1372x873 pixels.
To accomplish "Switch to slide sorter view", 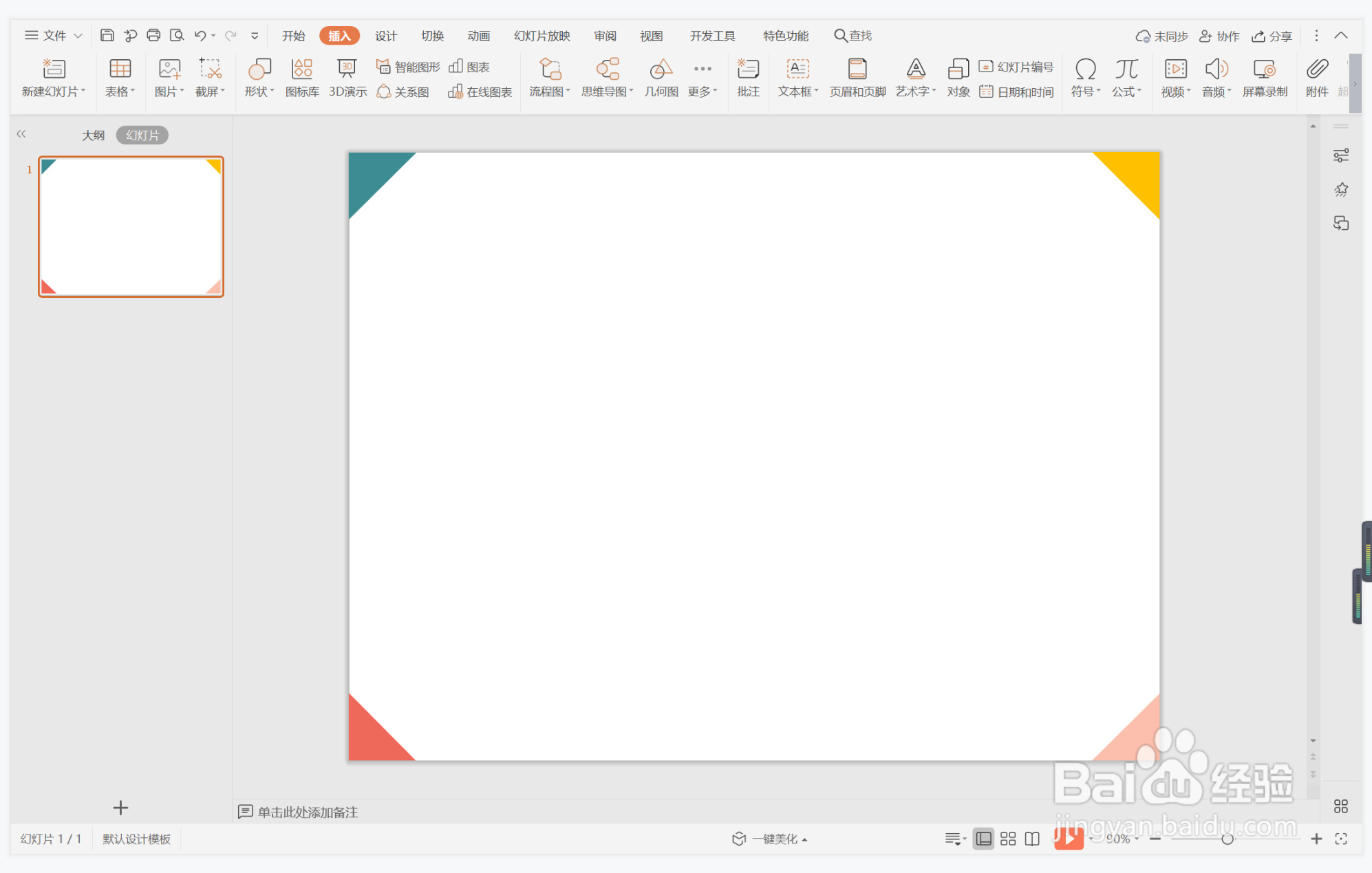I will [x=1008, y=839].
